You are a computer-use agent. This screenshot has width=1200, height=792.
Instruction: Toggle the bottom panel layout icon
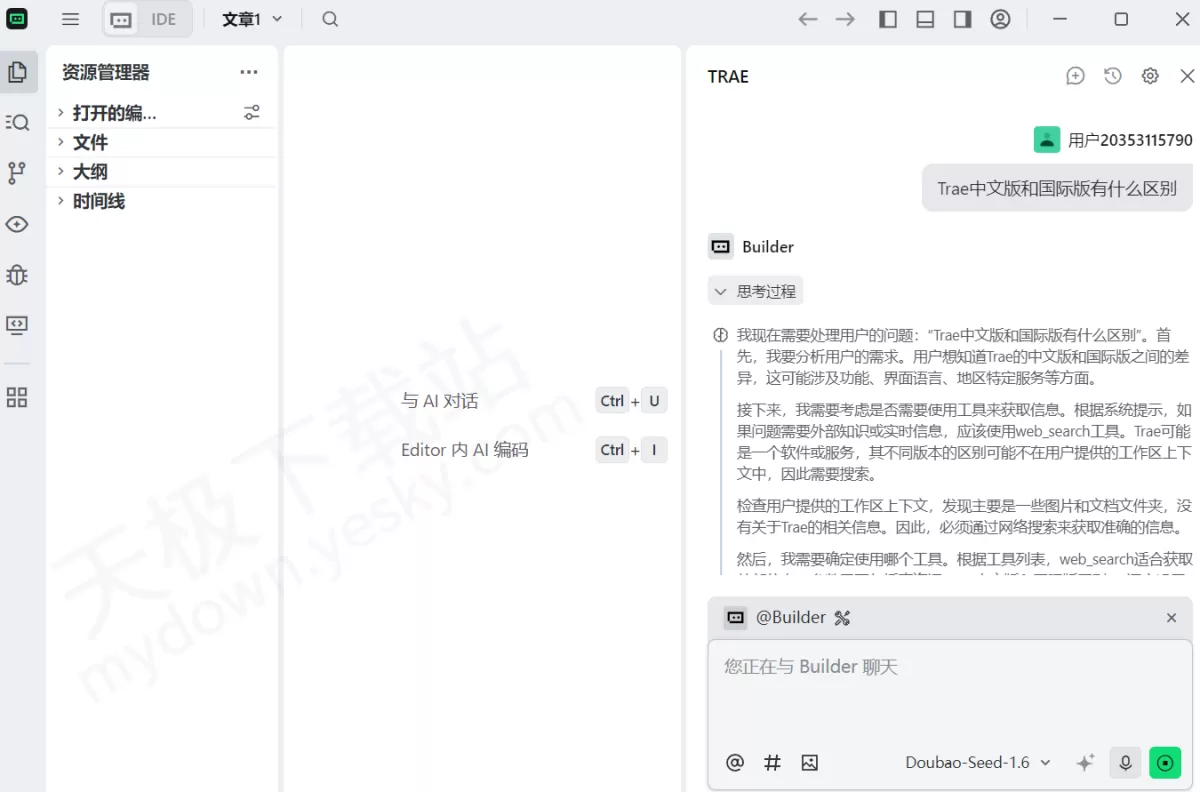tap(925, 19)
